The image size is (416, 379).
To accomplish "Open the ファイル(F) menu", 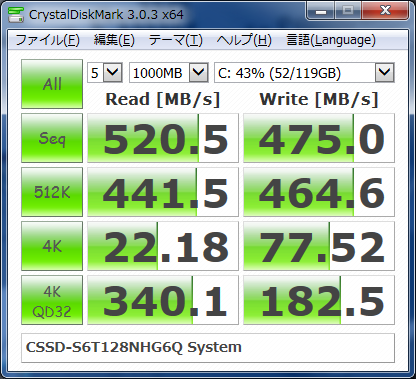I will pyautogui.click(x=48, y=40).
